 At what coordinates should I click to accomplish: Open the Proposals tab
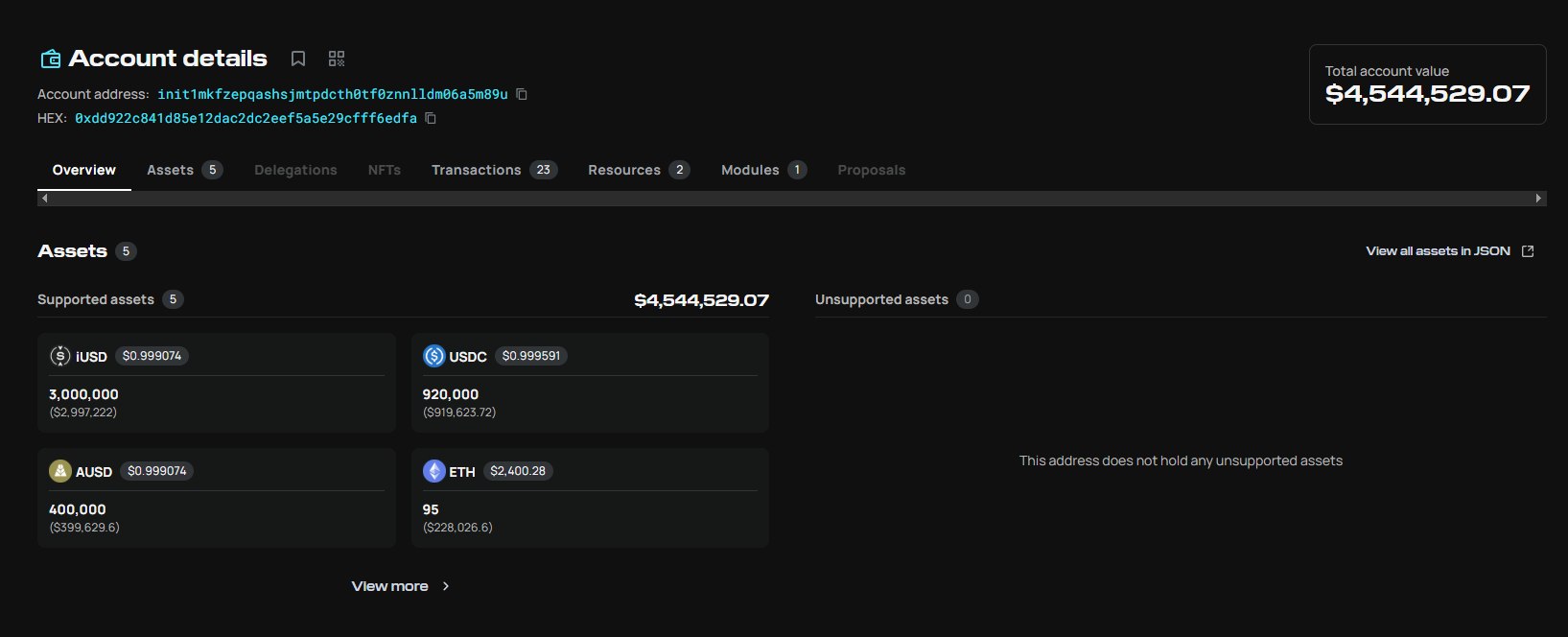(x=872, y=170)
